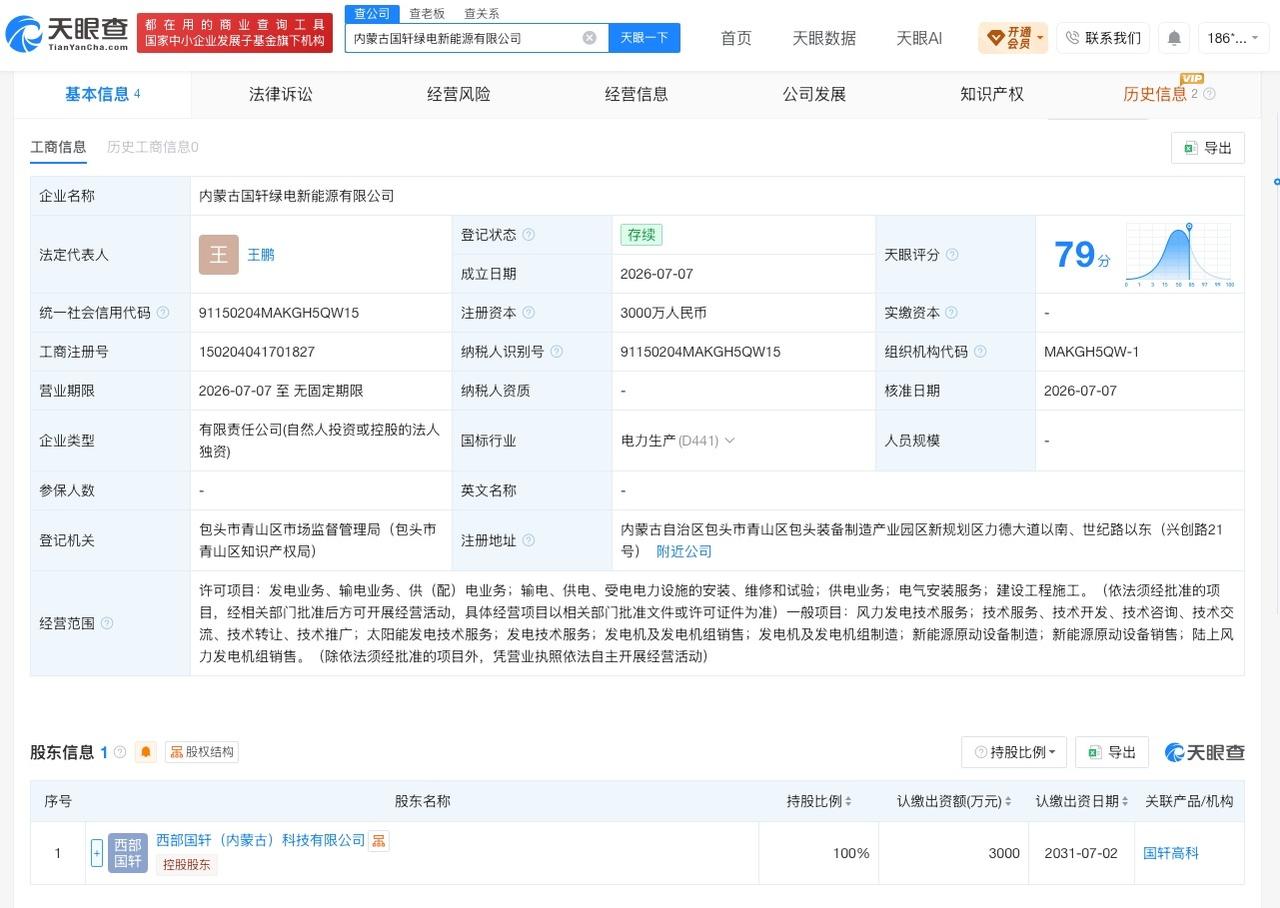Switch to 查老板 search tab
Image resolution: width=1280 pixels, height=908 pixels.
427,13
